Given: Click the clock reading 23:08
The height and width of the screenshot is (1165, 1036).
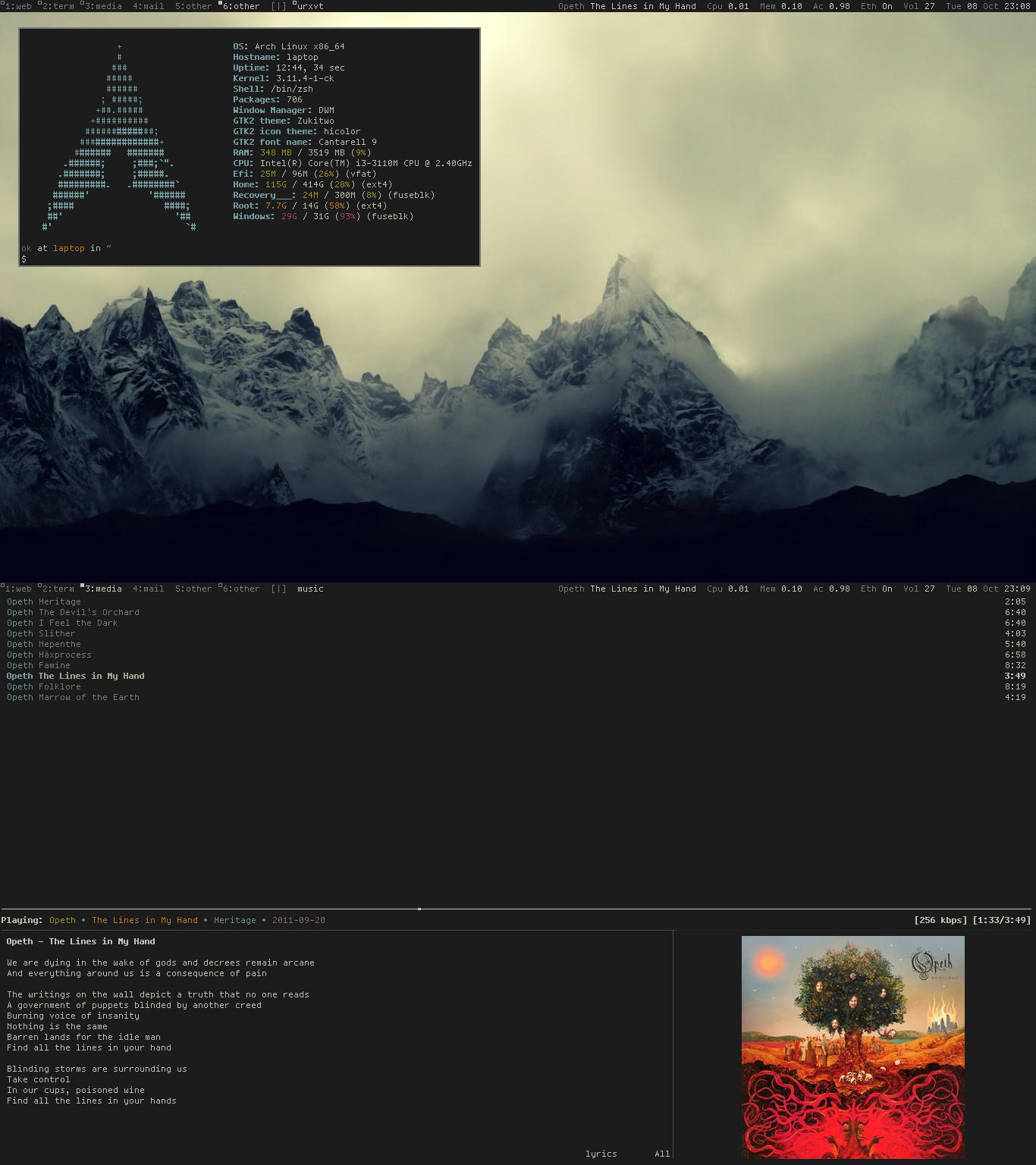Looking at the screenshot, I should point(1017,6).
